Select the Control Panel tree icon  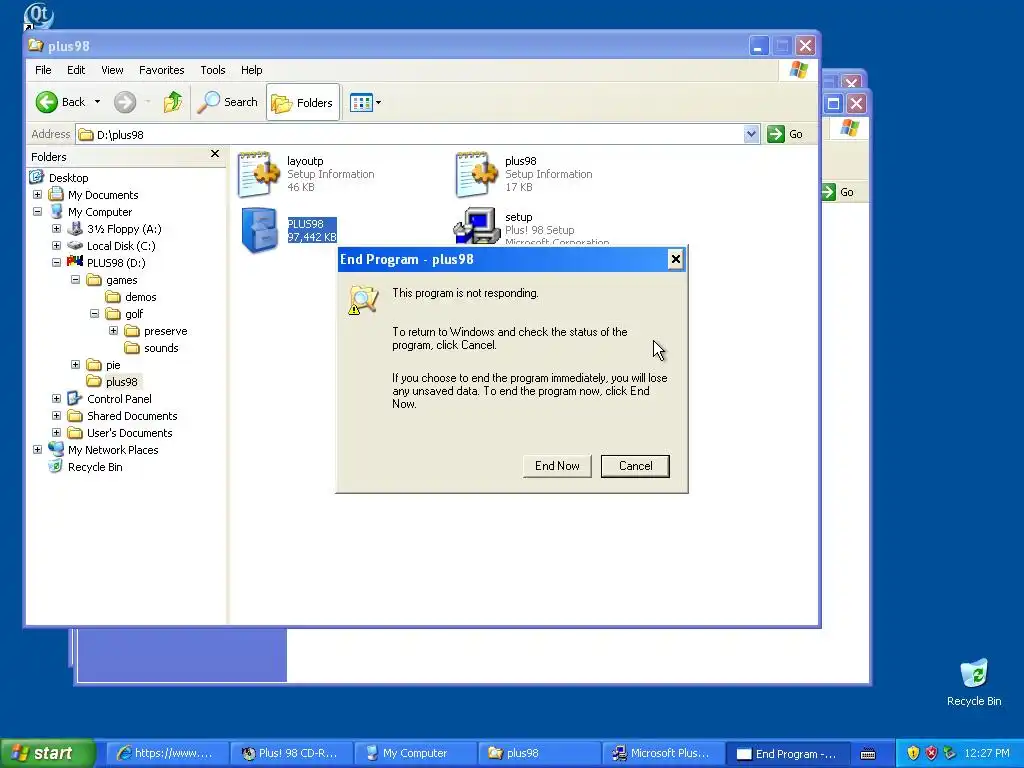[x=74, y=398]
